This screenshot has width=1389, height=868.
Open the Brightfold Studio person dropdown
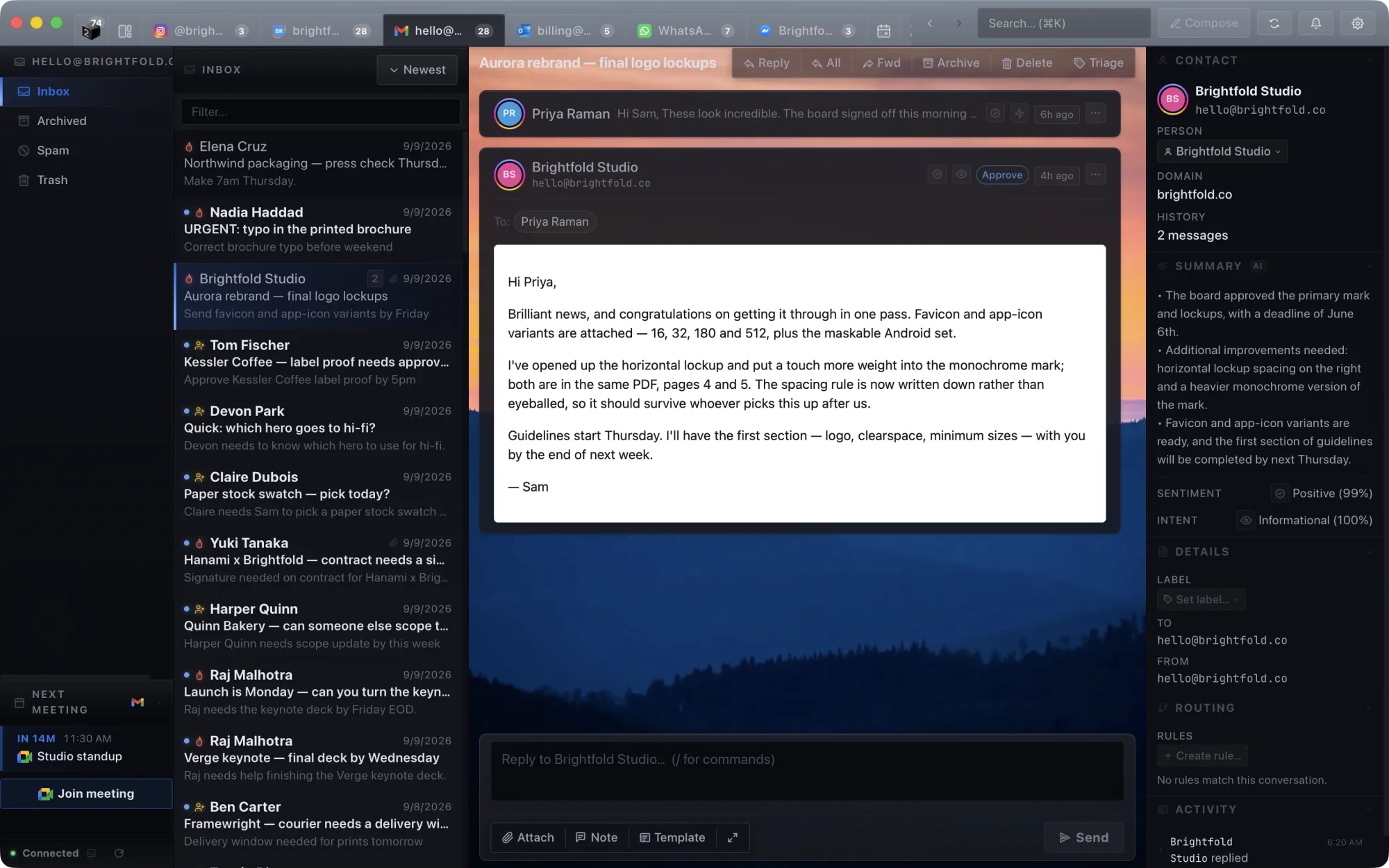1222,151
